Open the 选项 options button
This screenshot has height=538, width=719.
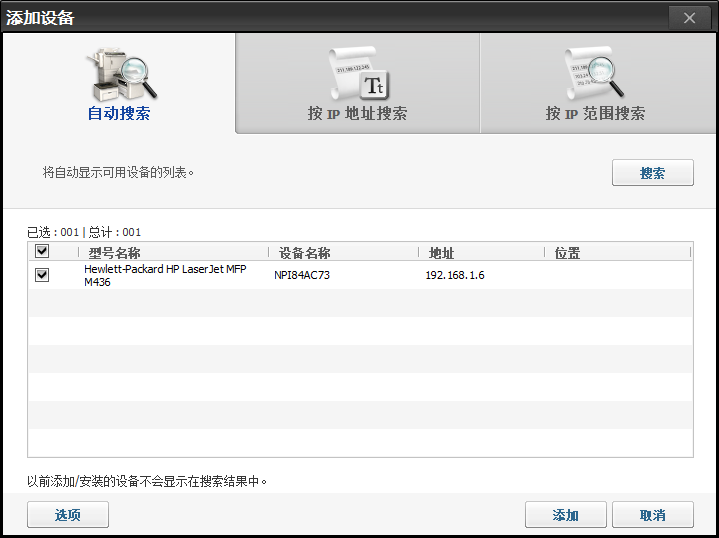[68, 515]
